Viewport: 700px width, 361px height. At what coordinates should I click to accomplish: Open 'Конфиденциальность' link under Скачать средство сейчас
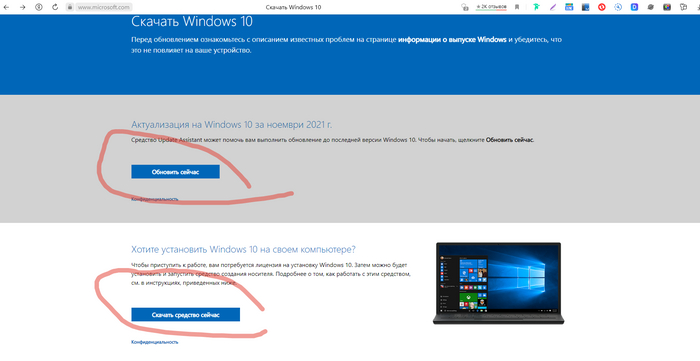tap(154, 342)
